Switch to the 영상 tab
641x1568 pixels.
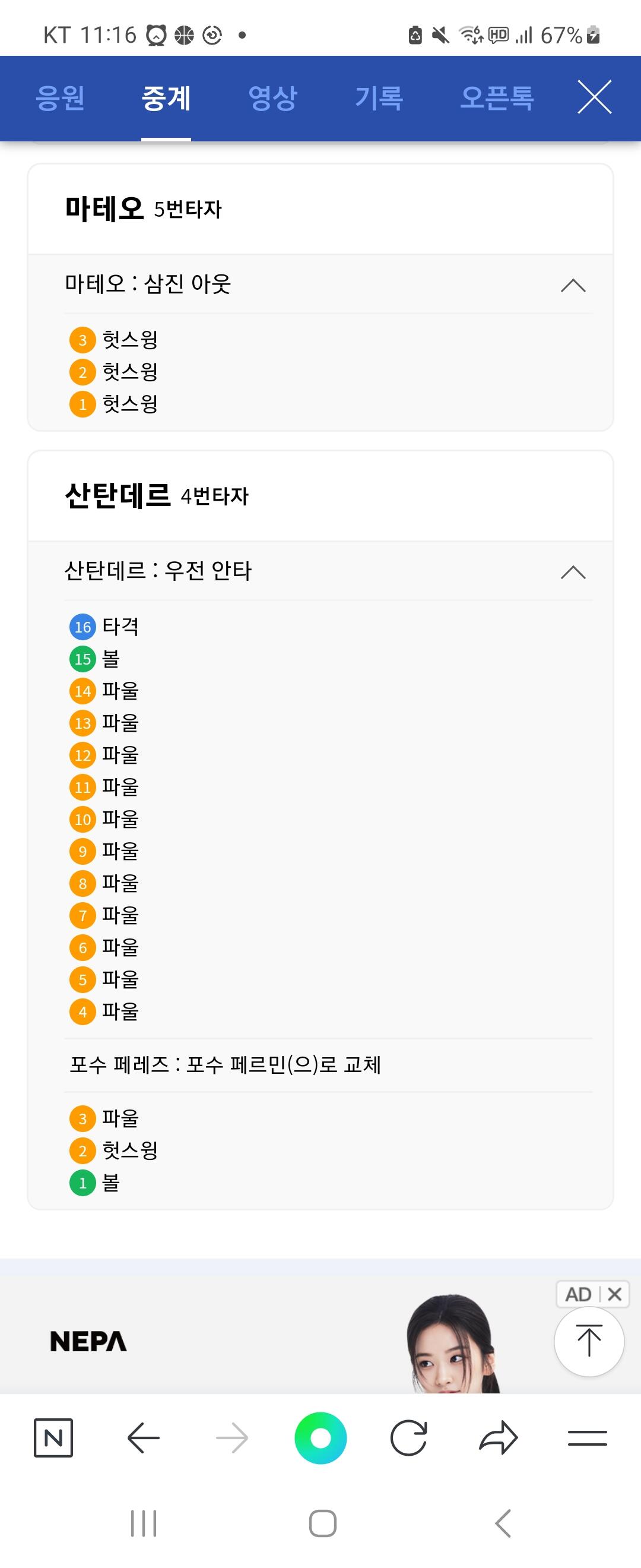272,97
